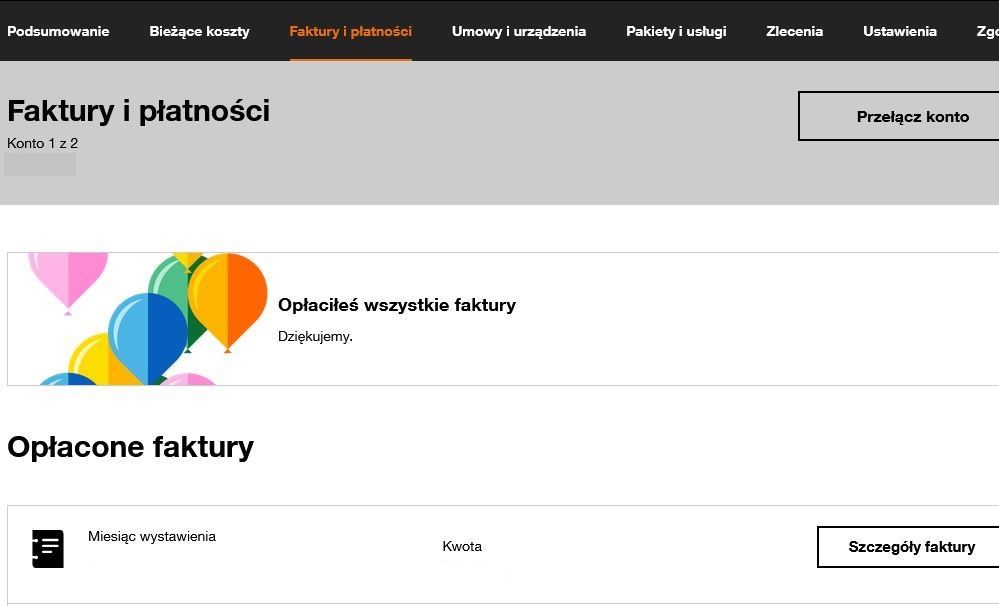Click the invoice document icon
The width and height of the screenshot is (999, 606).
[x=48, y=549]
